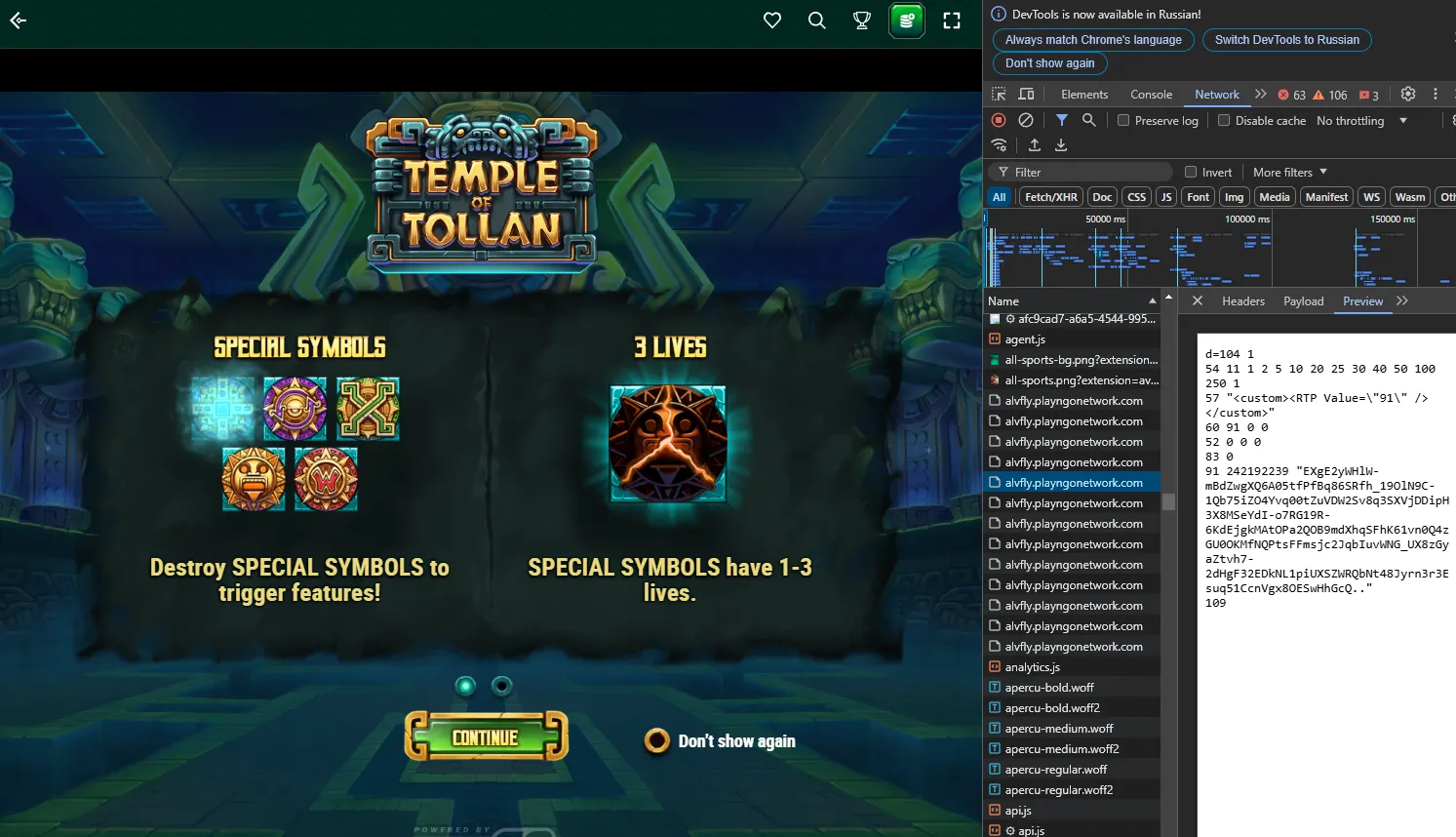Toggle the Media request filter
This screenshot has width=1456, height=837.
tap(1275, 197)
